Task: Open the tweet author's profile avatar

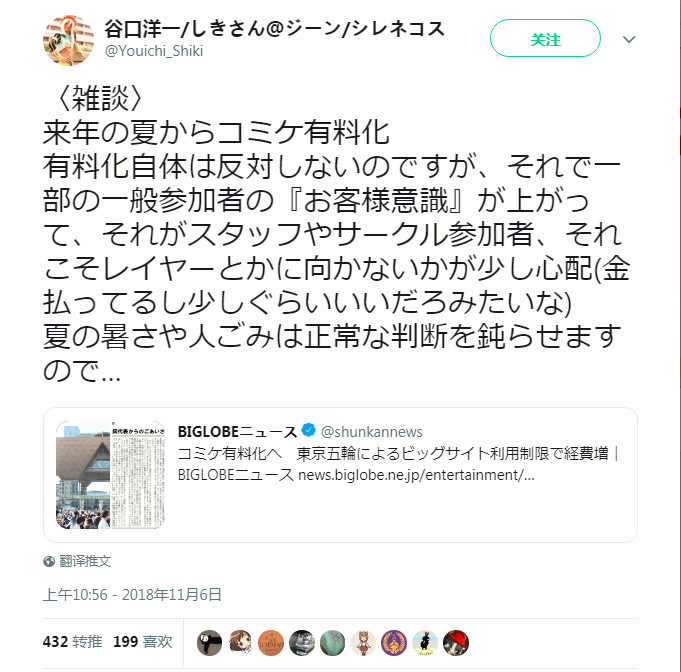Action: (68, 40)
